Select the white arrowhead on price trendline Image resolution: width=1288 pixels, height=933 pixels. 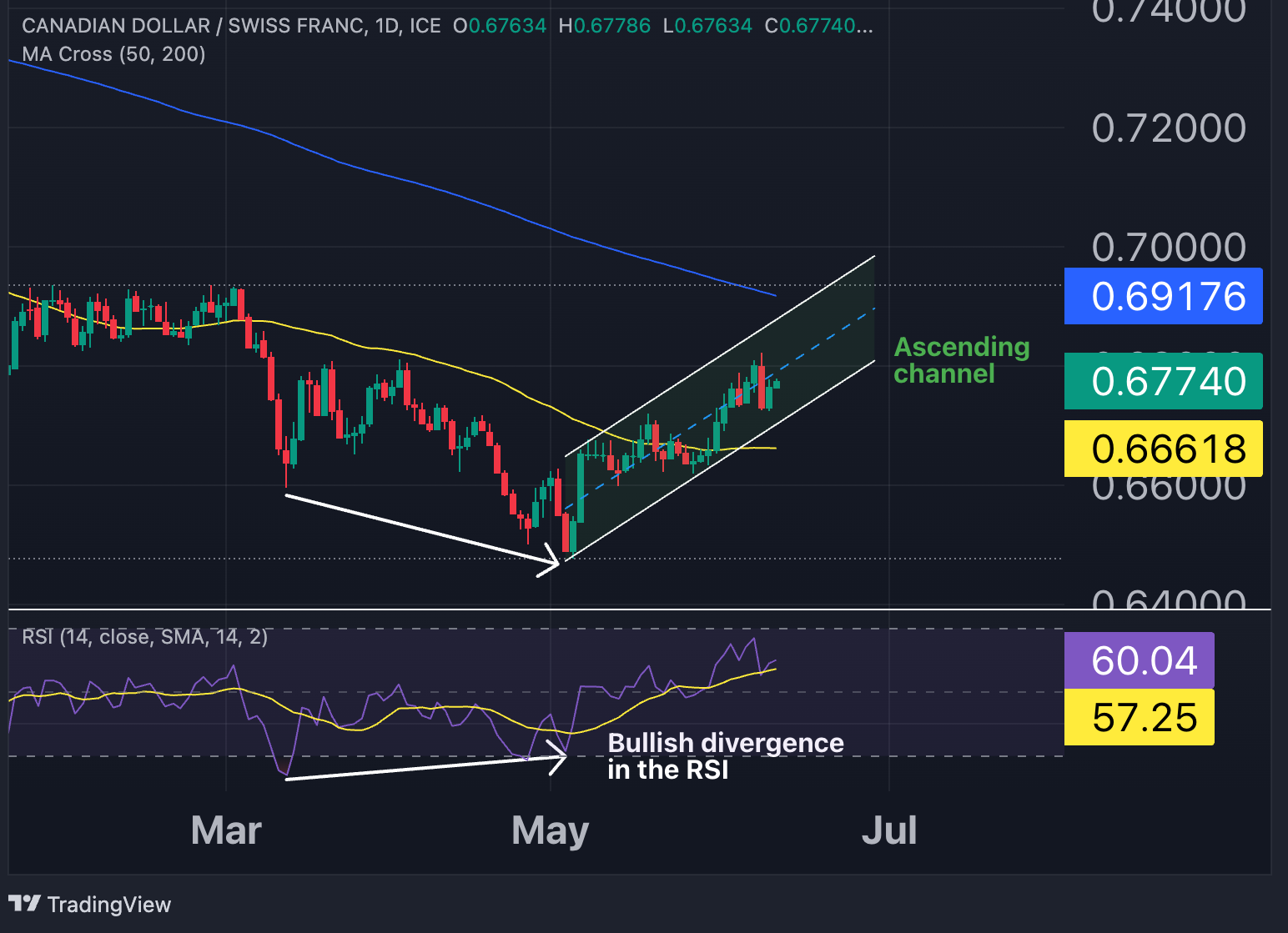549,559
